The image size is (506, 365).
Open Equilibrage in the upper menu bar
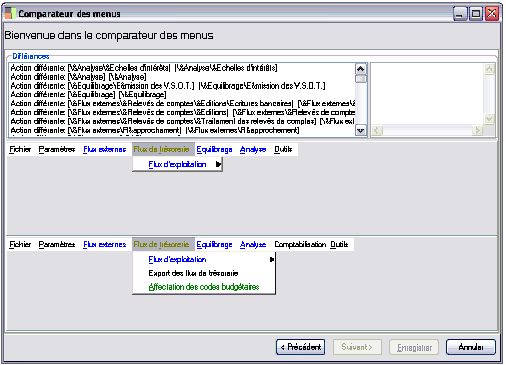pos(214,149)
